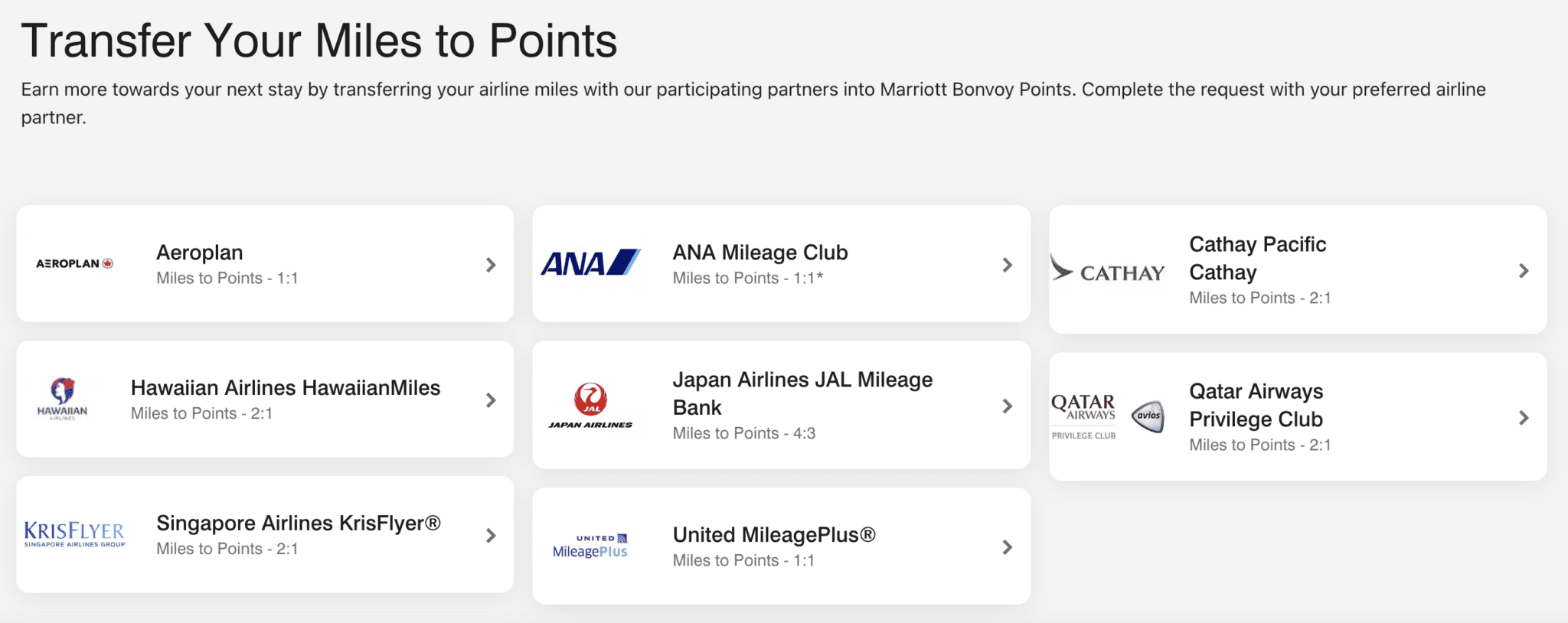
Task: Click the Japan Airlines crane logo
Action: [590, 398]
